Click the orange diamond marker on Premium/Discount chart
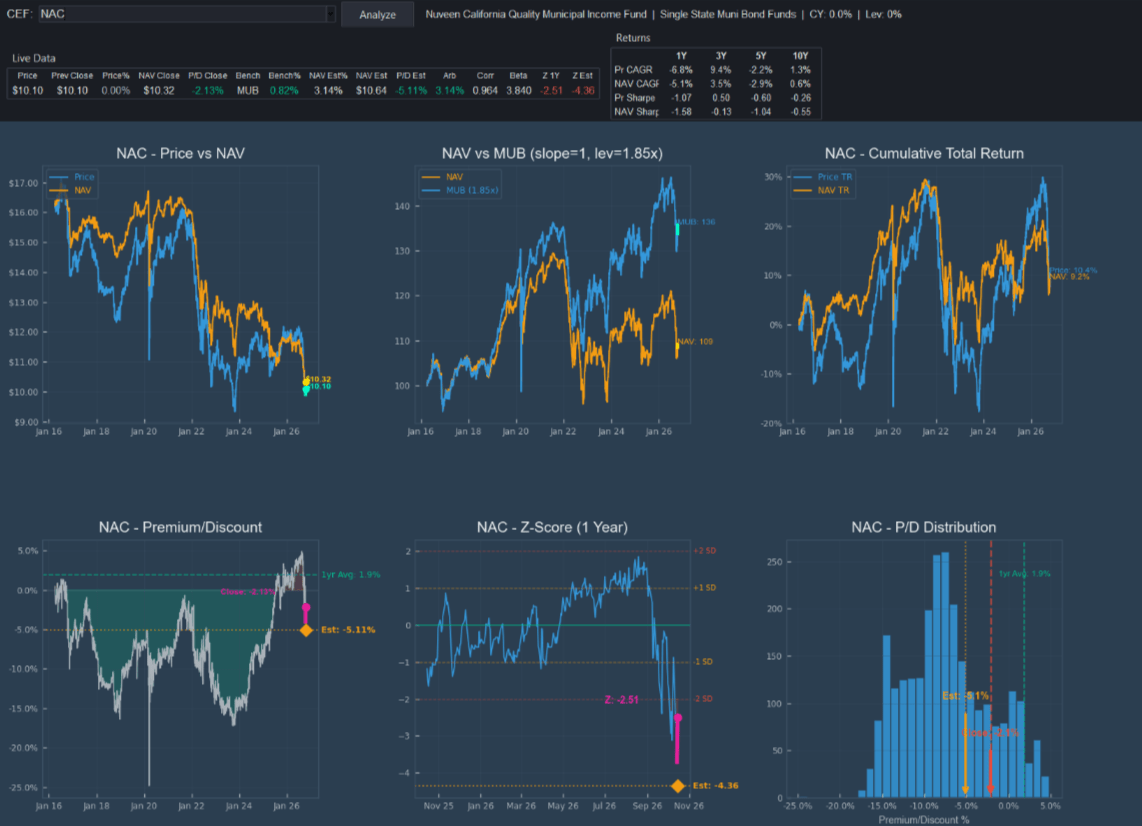 tap(306, 630)
